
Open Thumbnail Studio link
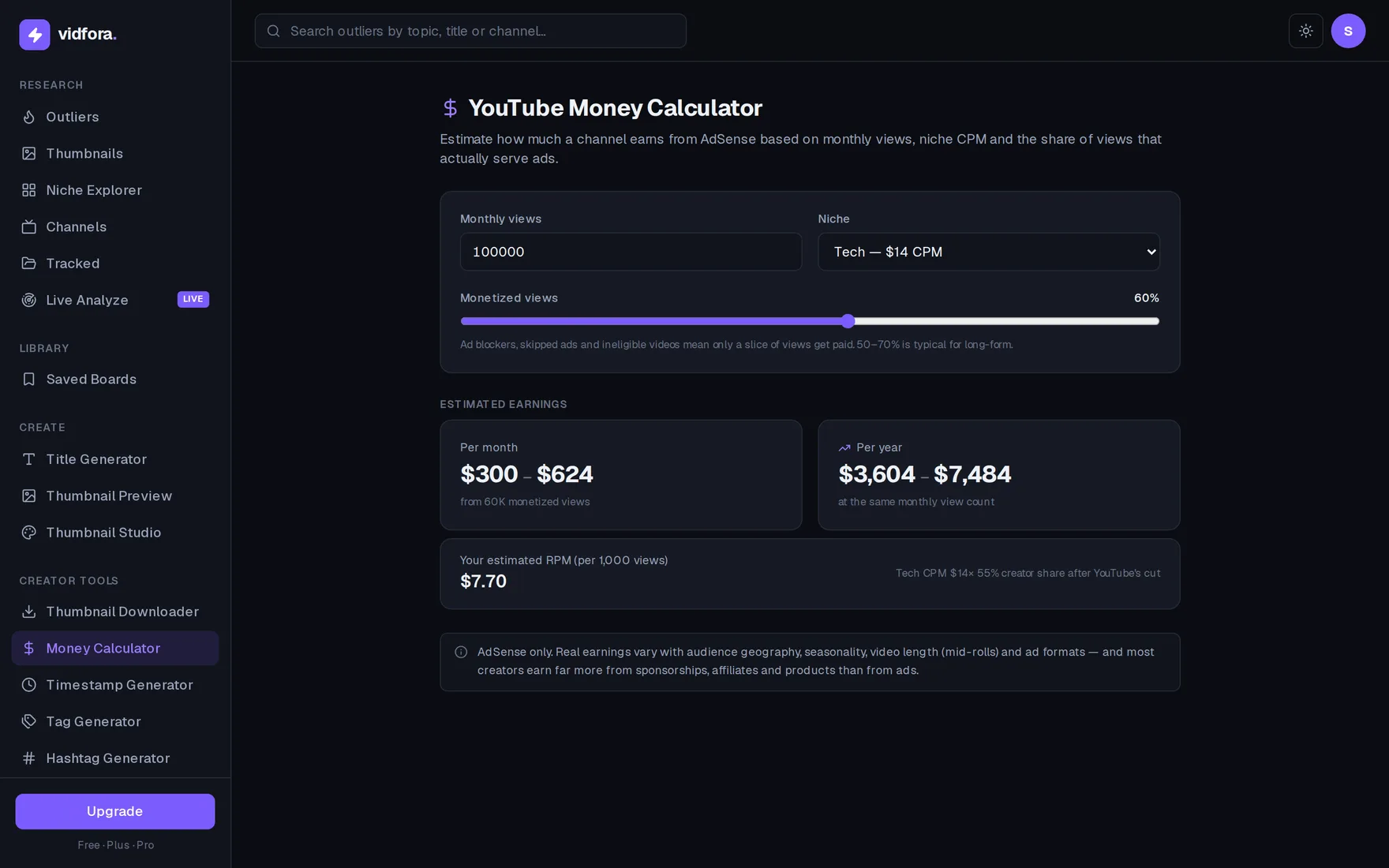pyautogui.click(x=115, y=533)
